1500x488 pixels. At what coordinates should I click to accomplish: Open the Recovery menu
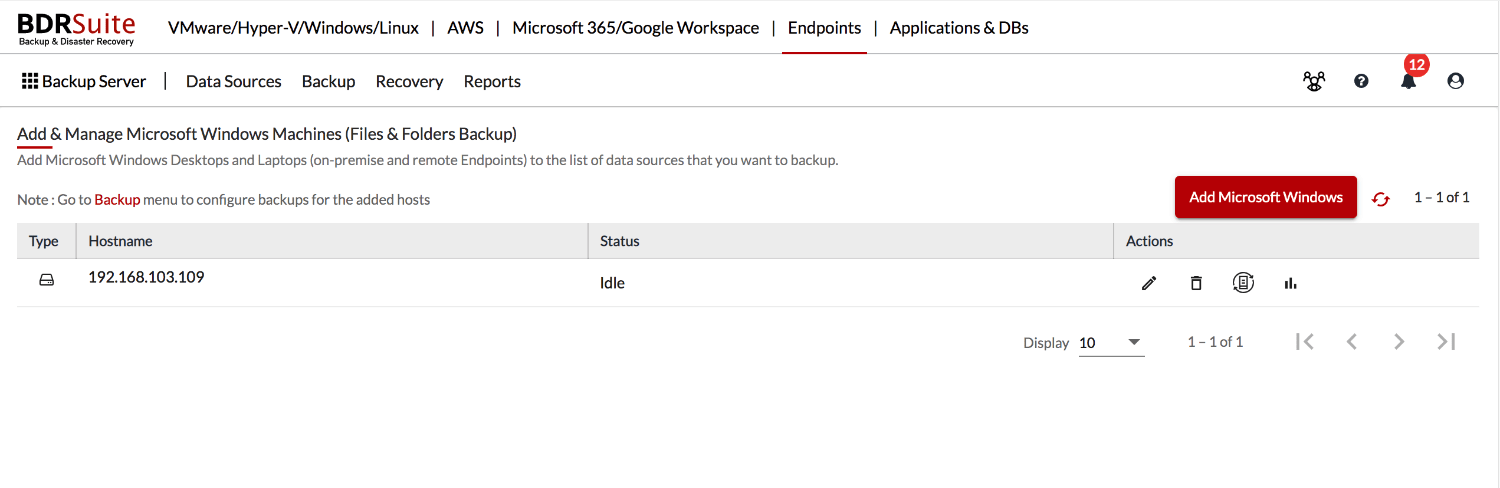click(409, 81)
